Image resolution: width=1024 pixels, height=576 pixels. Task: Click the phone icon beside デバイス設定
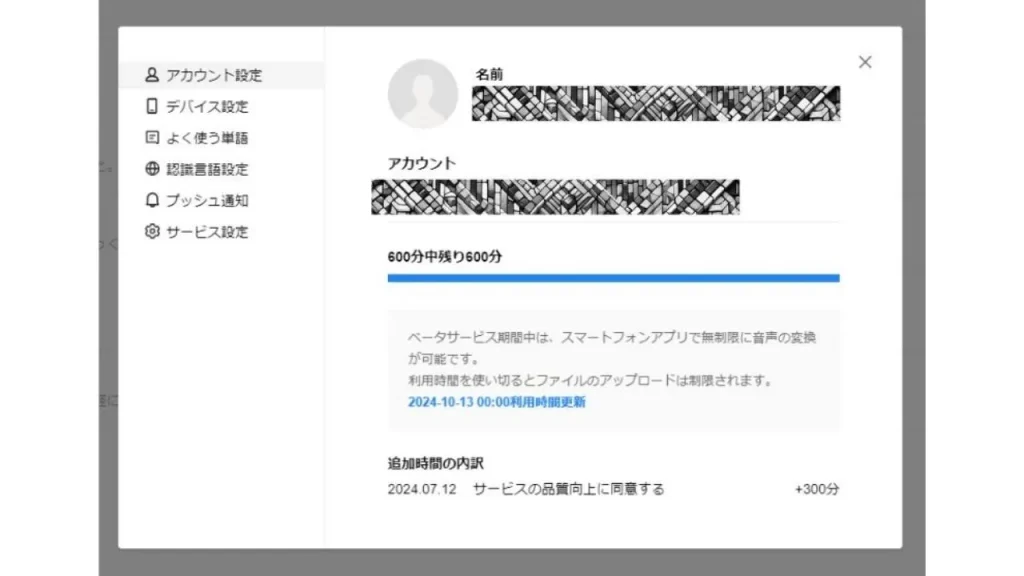click(x=152, y=106)
